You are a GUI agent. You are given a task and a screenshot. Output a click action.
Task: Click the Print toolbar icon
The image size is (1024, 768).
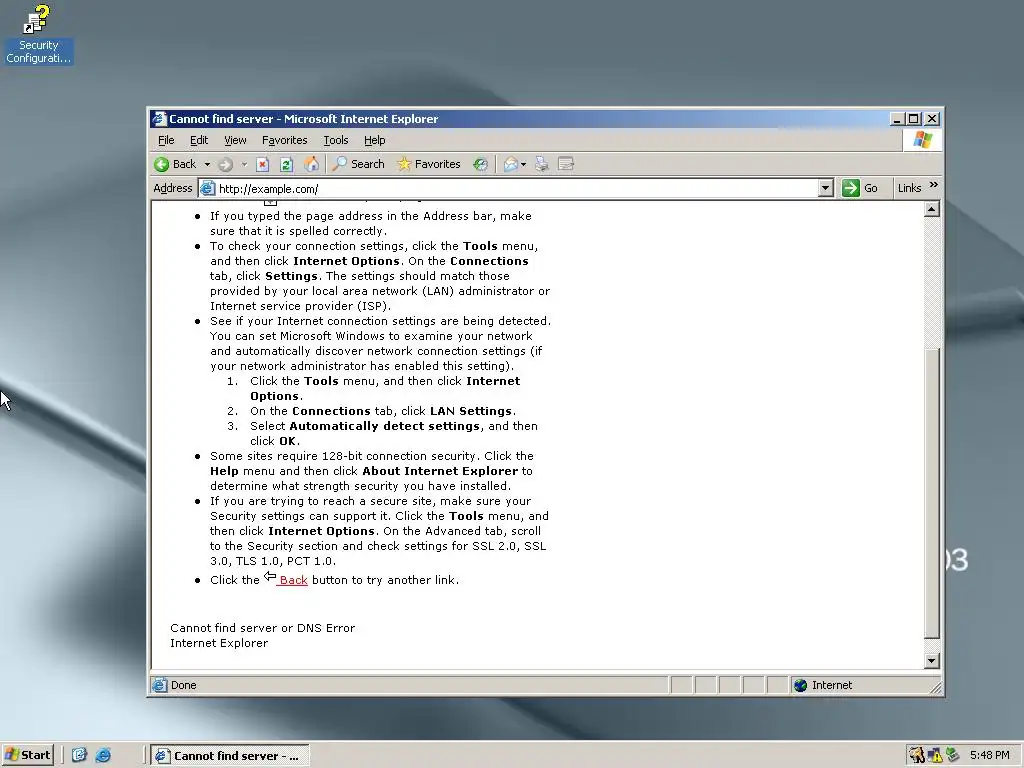[541, 165]
